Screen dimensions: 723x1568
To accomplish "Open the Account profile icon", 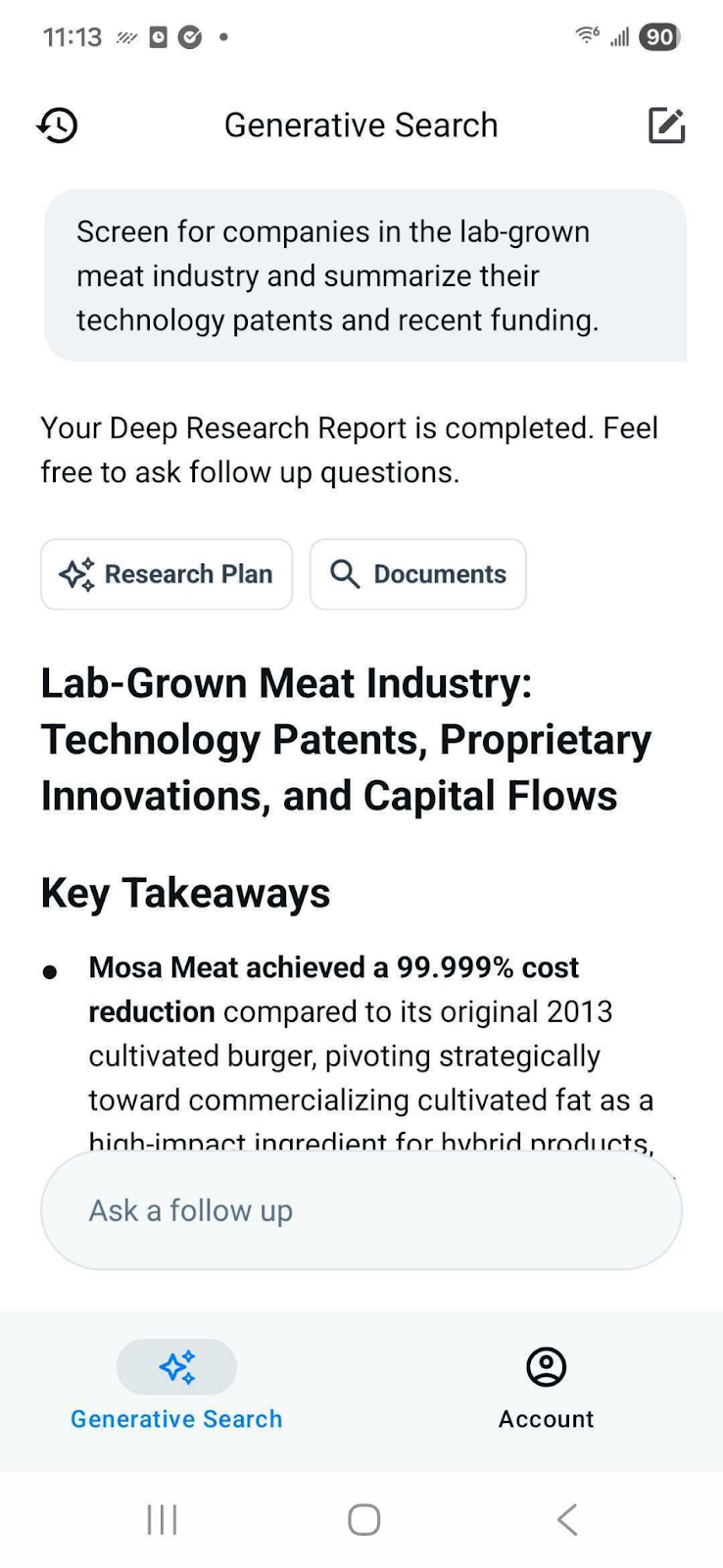I will [x=546, y=1366].
